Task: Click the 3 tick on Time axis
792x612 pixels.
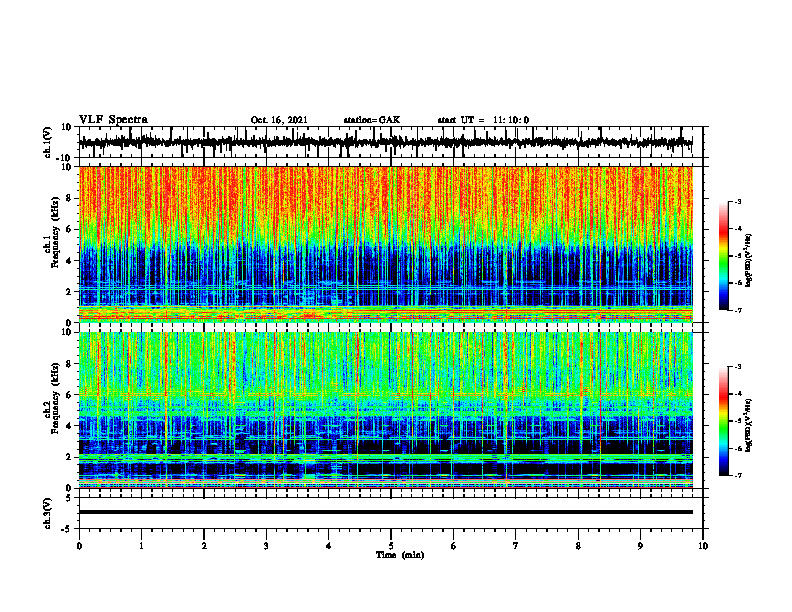Action: 266,546
